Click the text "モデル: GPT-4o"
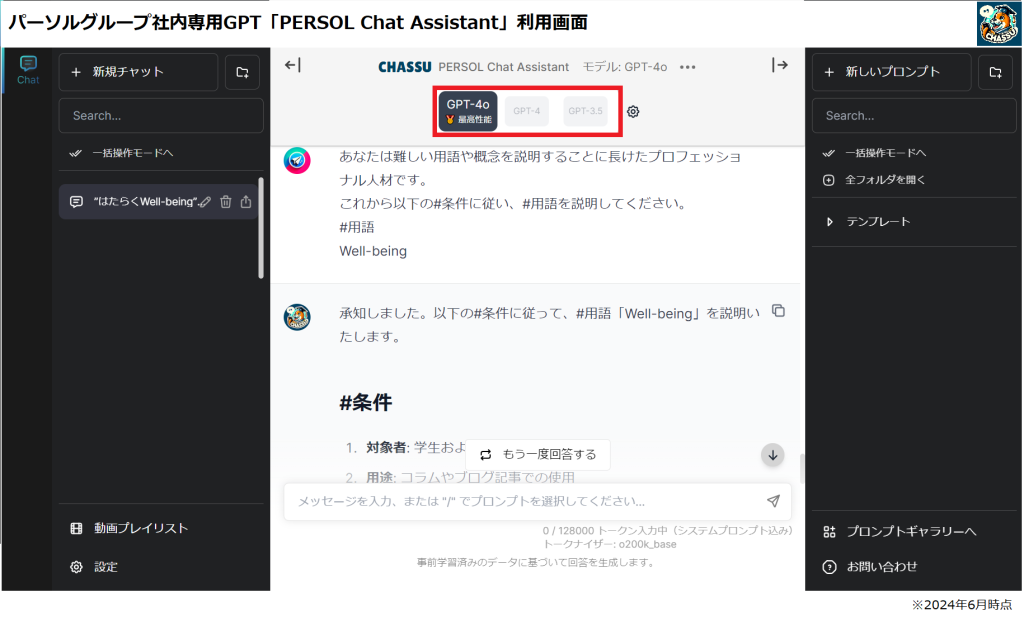Screen dimensions: 1024x621 click(x=625, y=67)
